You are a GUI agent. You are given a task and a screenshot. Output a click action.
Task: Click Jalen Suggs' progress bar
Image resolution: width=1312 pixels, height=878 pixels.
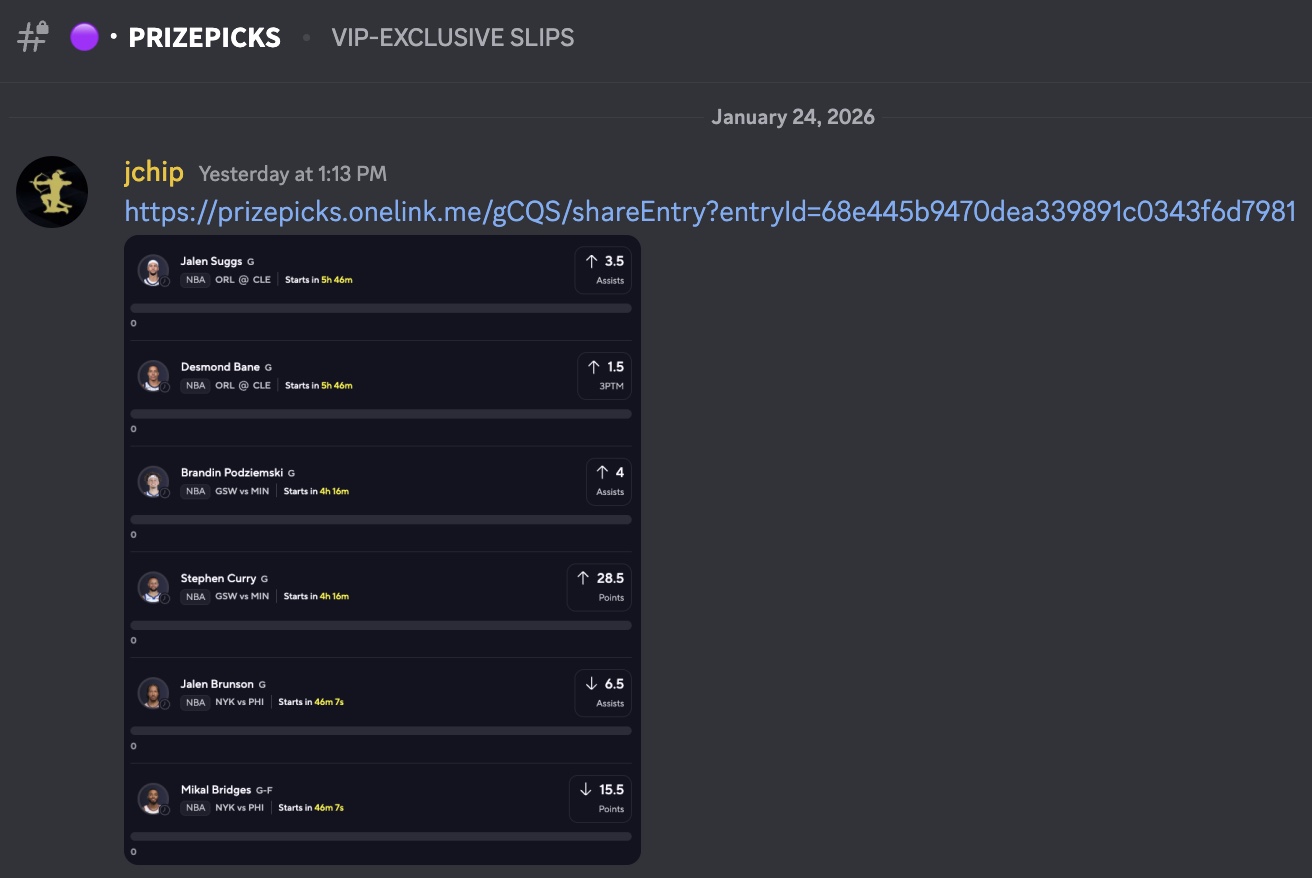(381, 309)
